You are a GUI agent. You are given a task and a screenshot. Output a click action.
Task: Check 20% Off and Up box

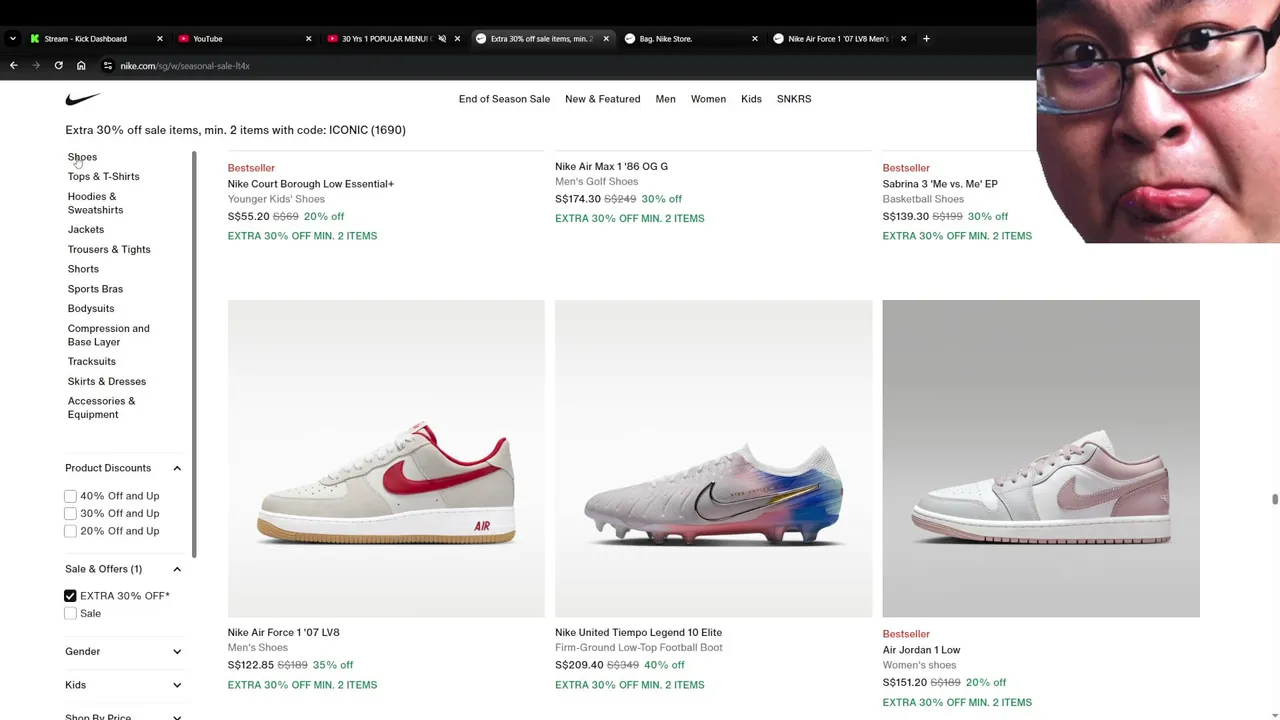point(70,531)
